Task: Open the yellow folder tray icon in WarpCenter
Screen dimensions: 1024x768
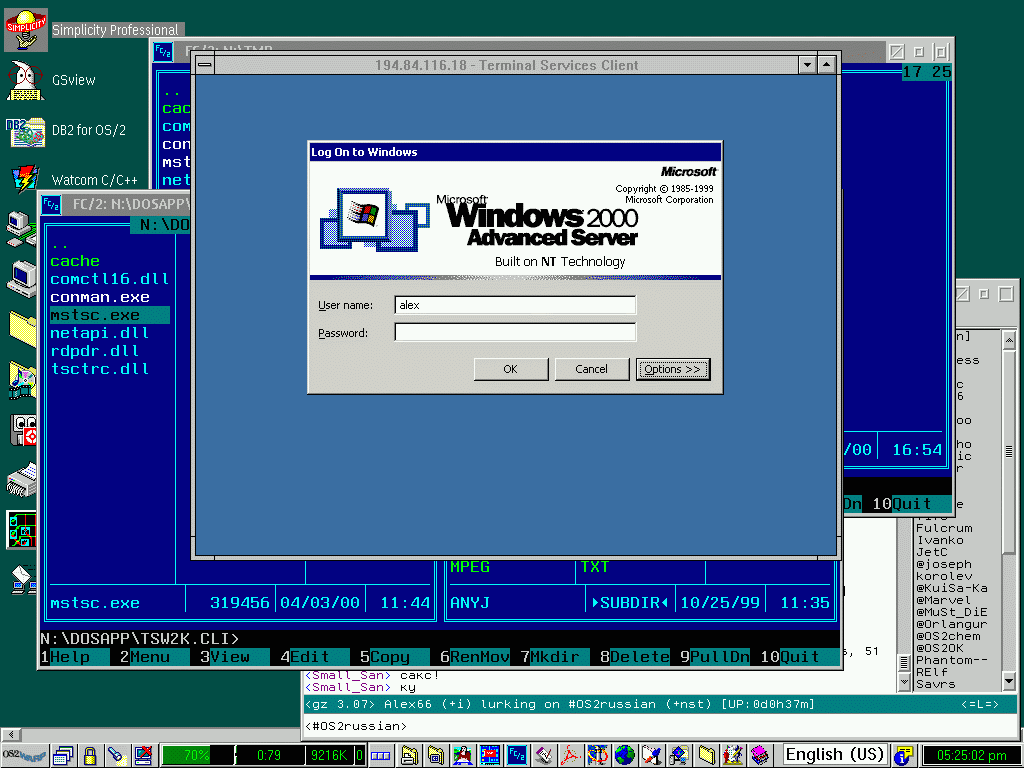Action: pyautogui.click(x=706, y=755)
